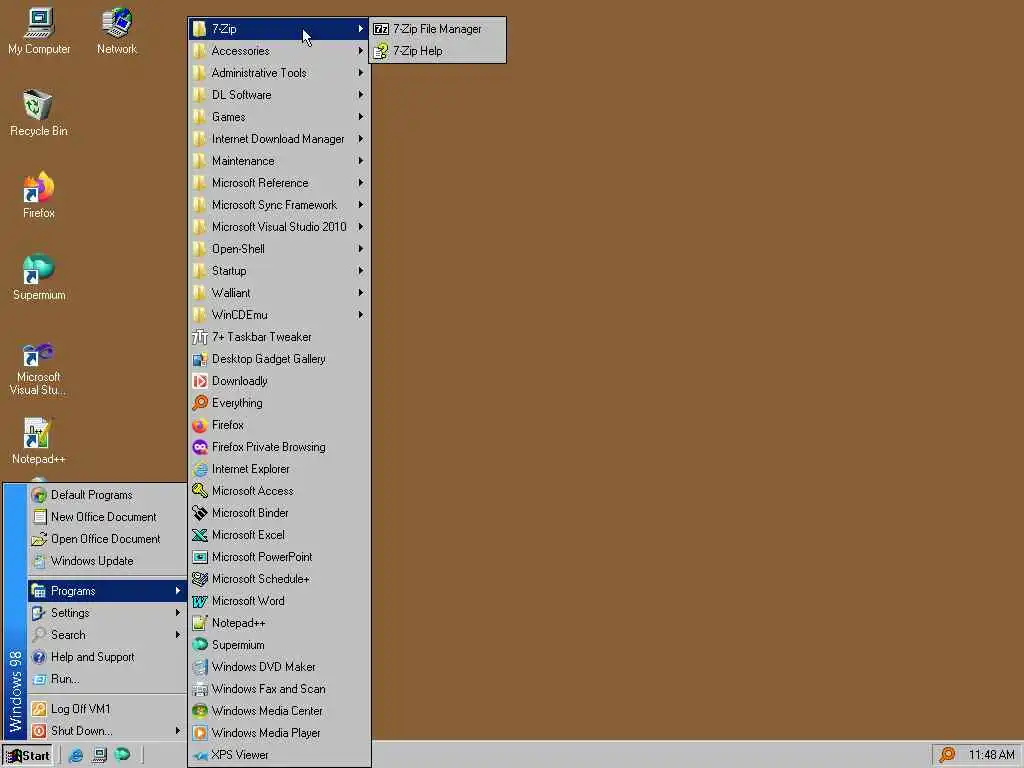Click the Supermium quick launch icon
This screenshot has height=768, width=1024.
[x=122, y=755]
